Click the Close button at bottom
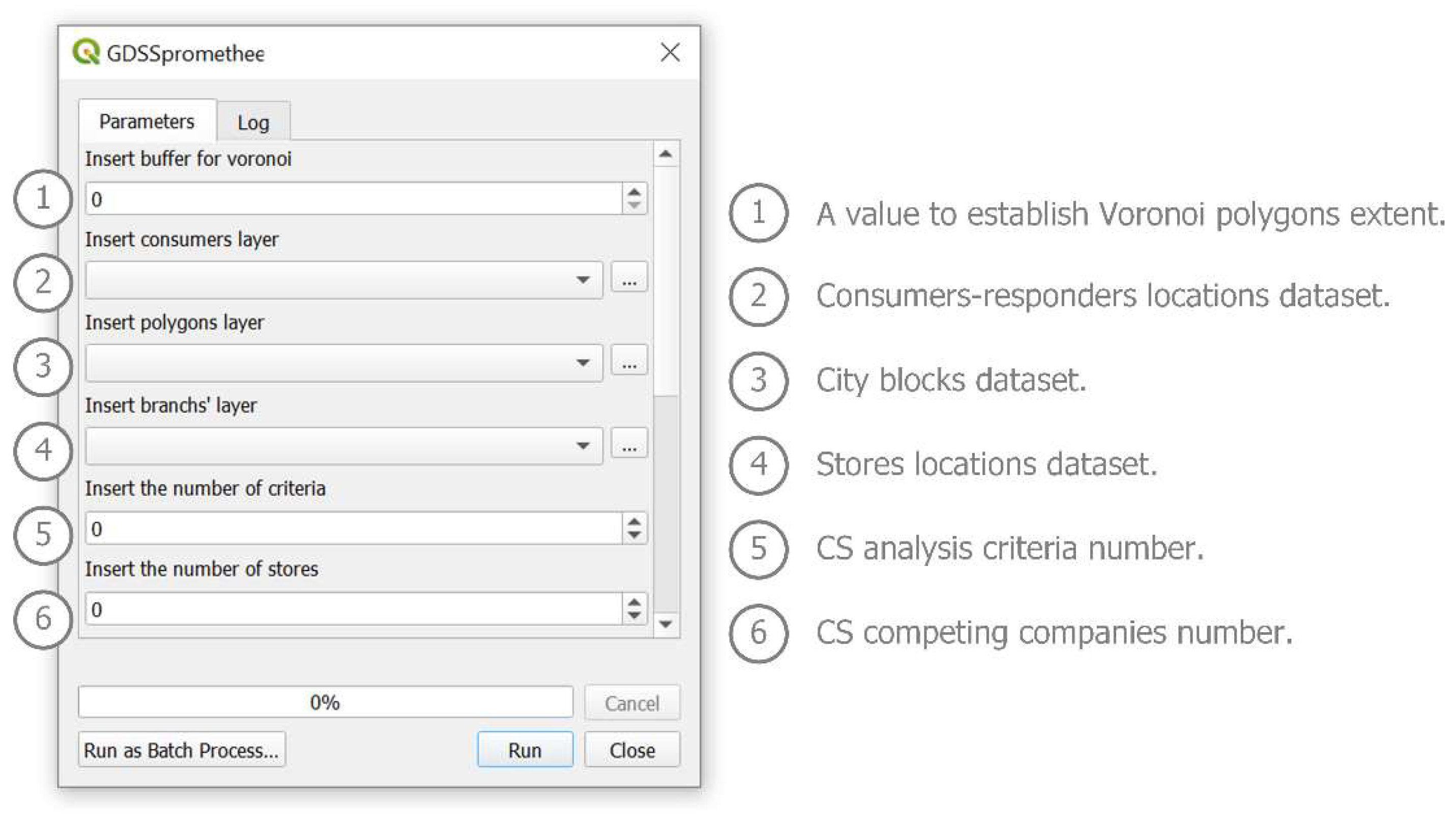Screen dimensions: 1456x820 (631, 750)
